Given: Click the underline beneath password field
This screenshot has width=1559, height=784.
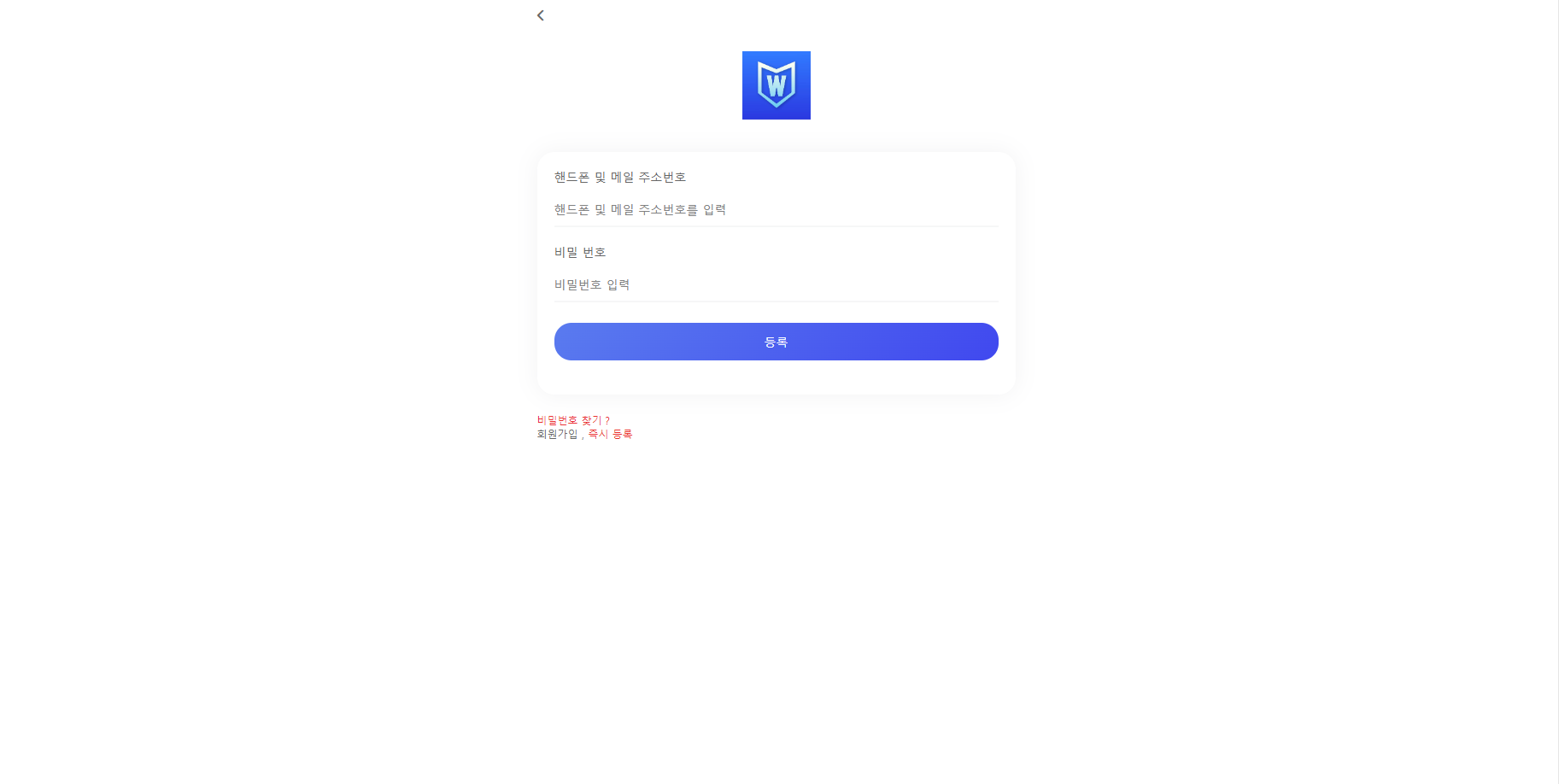Looking at the screenshot, I should coord(776,301).
